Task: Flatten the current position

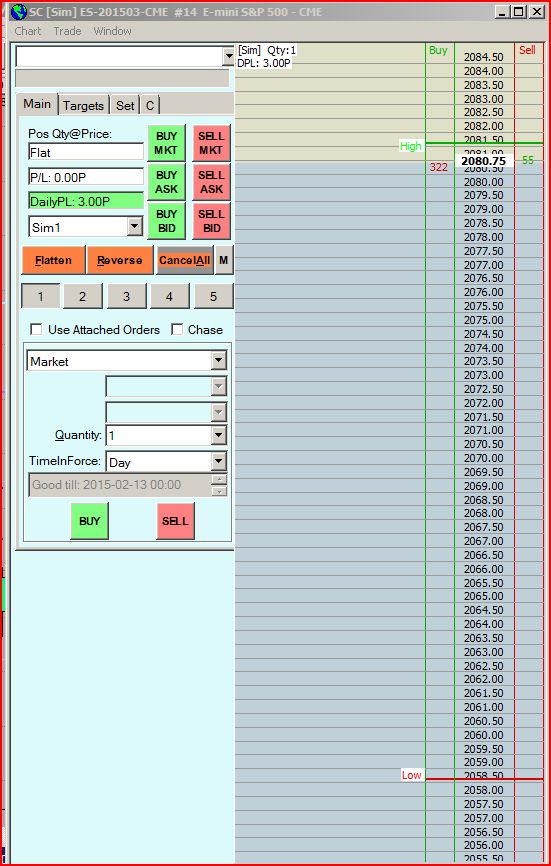Action: point(54,260)
